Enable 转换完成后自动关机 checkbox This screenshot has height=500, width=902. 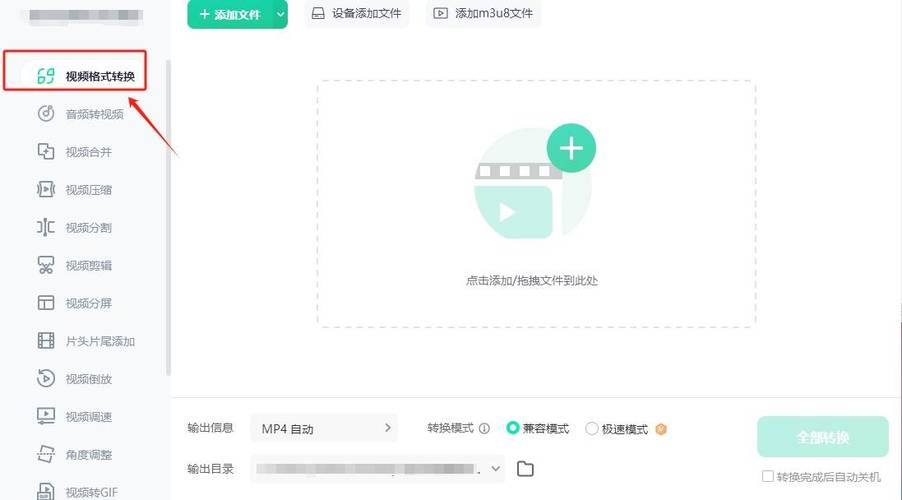pos(768,477)
